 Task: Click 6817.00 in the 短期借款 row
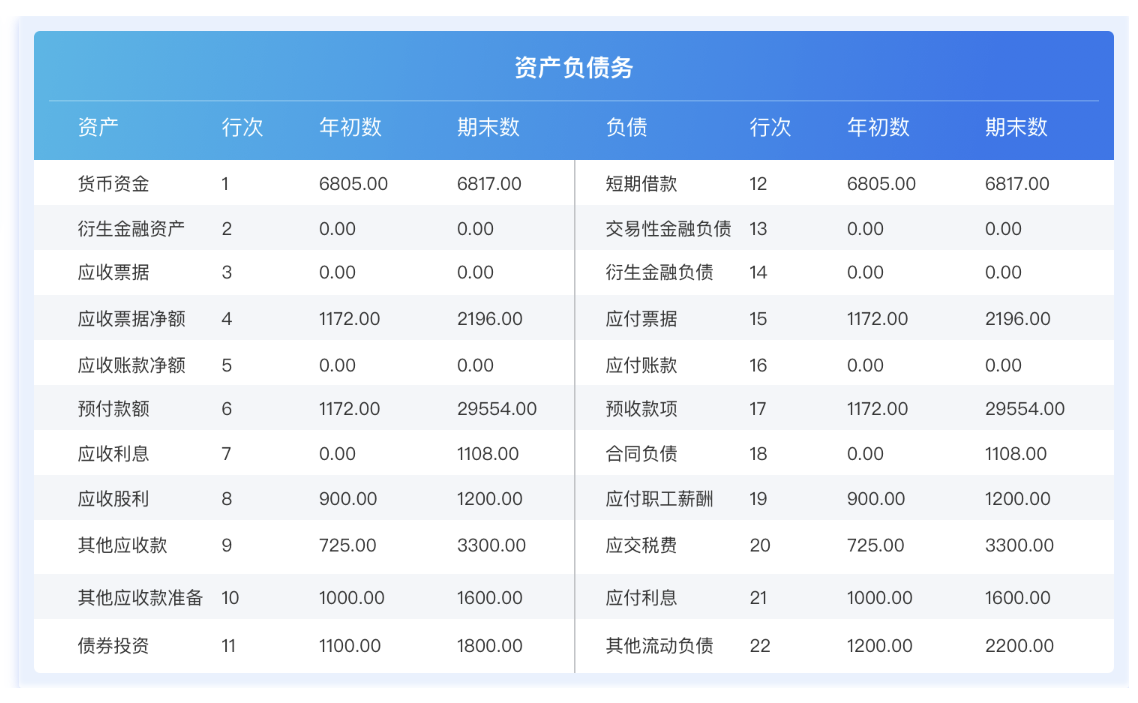click(1017, 184)
